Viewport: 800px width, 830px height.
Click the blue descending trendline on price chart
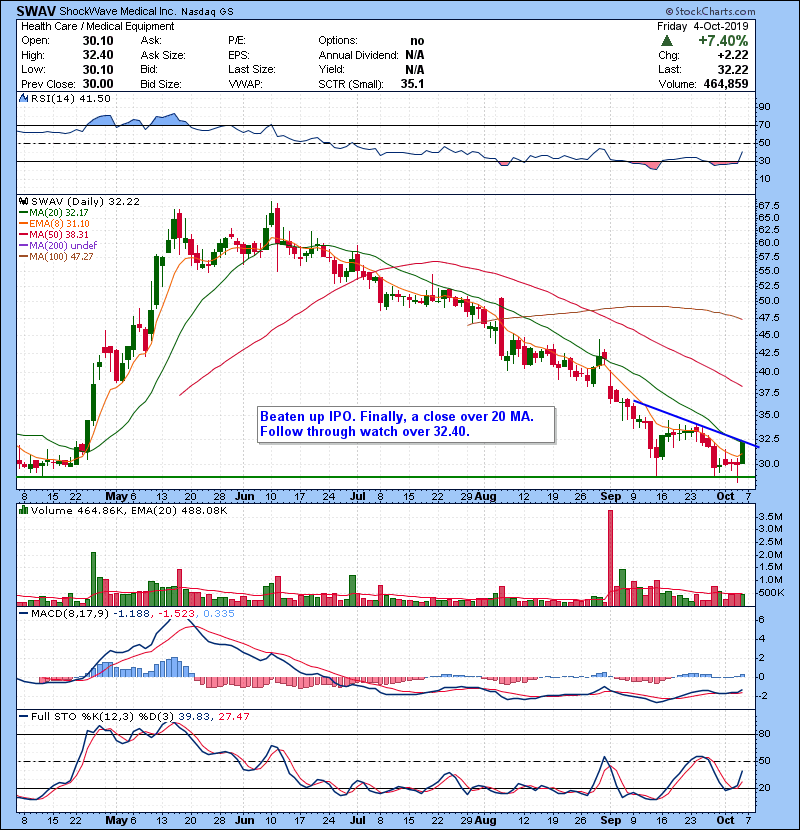(697, 425)
